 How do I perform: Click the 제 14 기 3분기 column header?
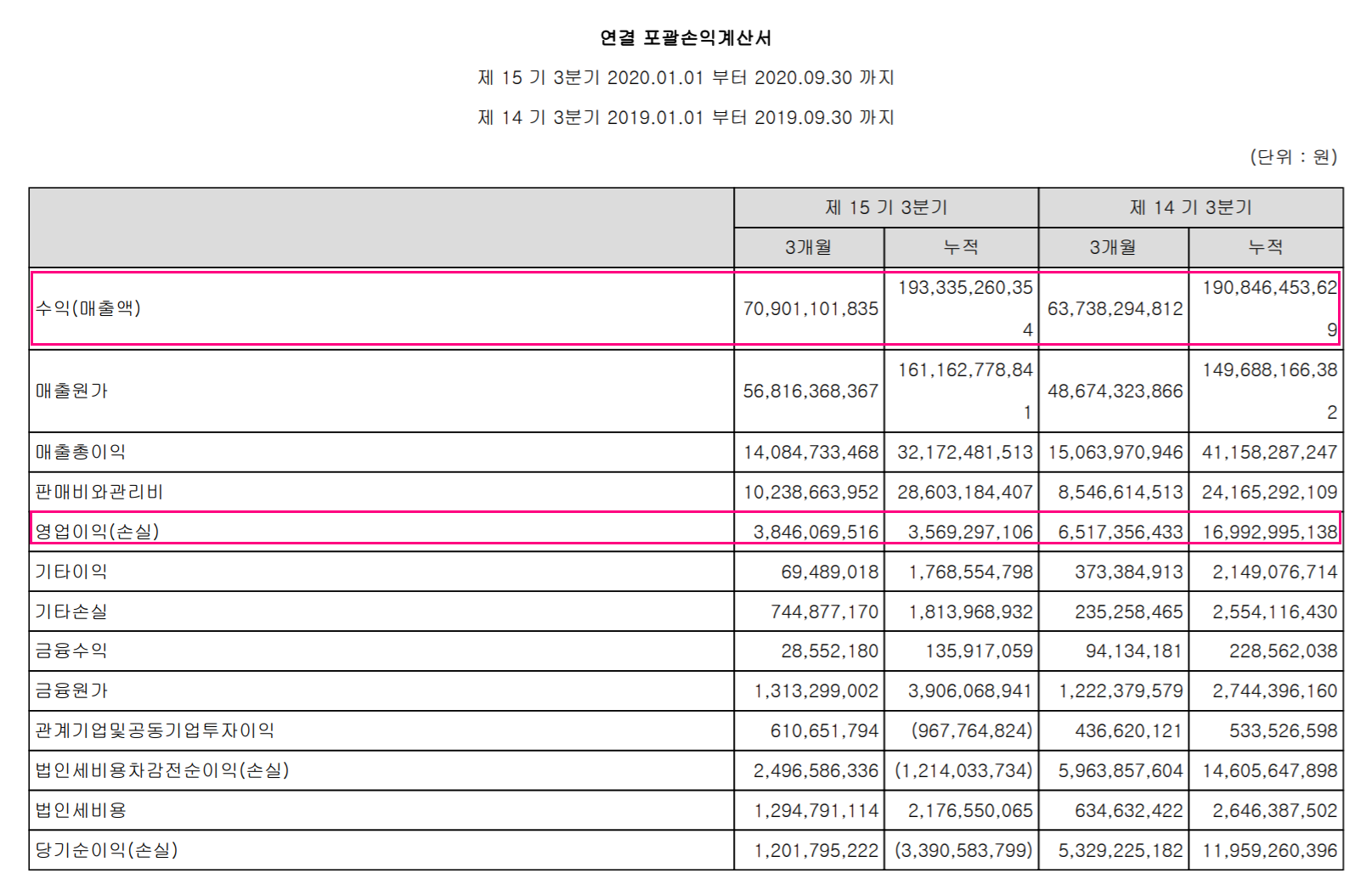[x=1190, y=207]
